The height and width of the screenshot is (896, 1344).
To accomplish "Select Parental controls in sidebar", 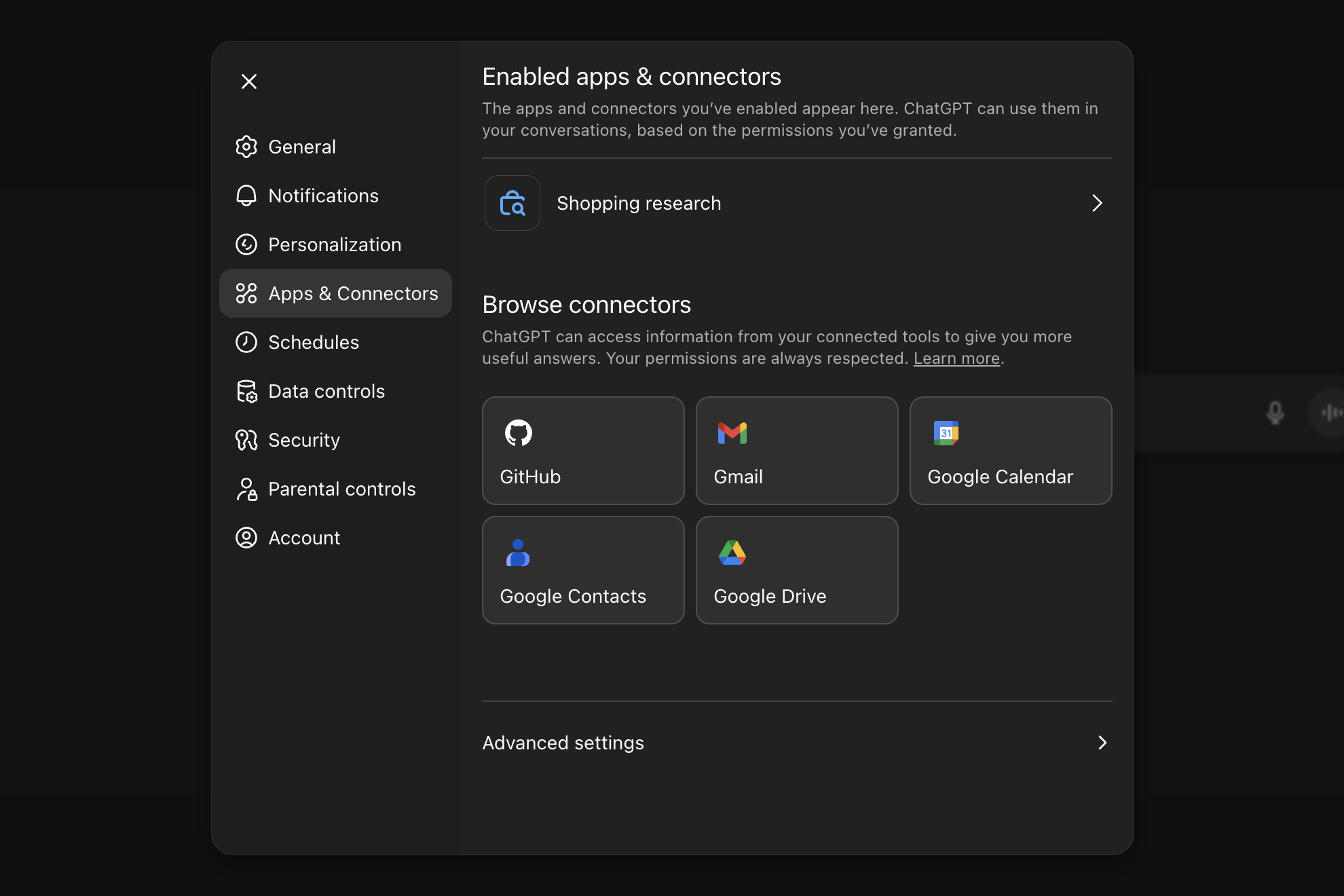I will (x=341, y=489).
